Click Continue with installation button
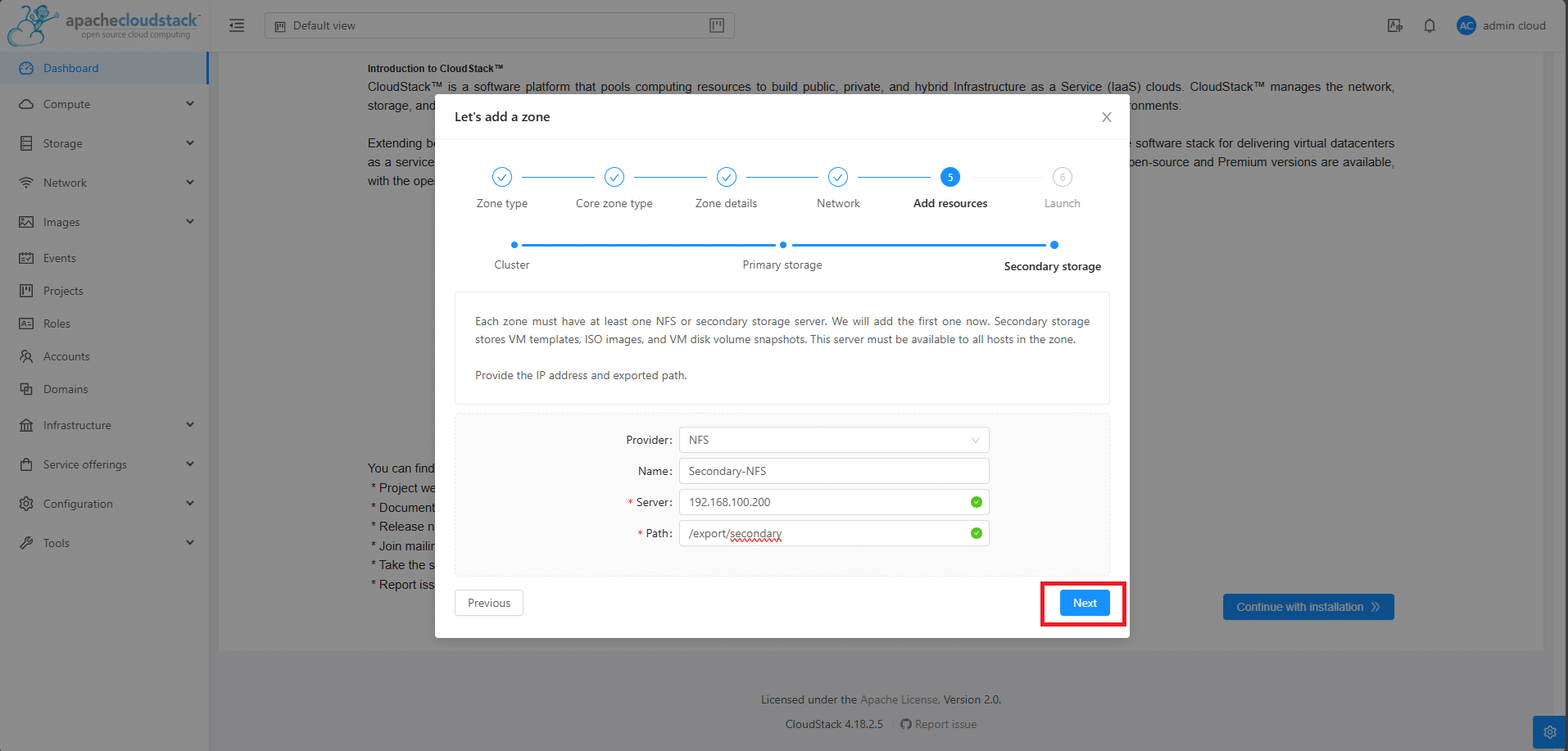 click(x=1308, y=607)
